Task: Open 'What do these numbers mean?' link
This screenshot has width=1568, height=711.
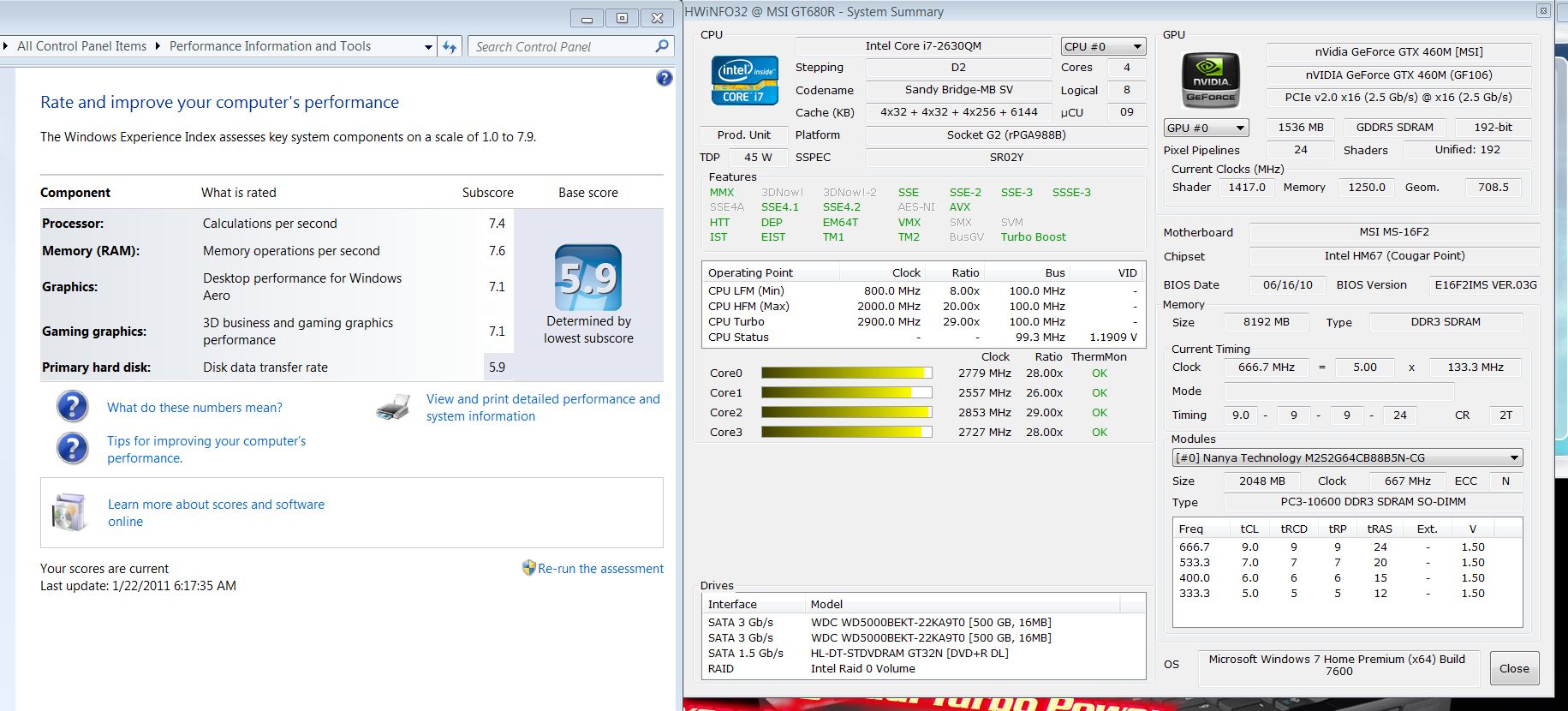Action: tap(194, 408)
